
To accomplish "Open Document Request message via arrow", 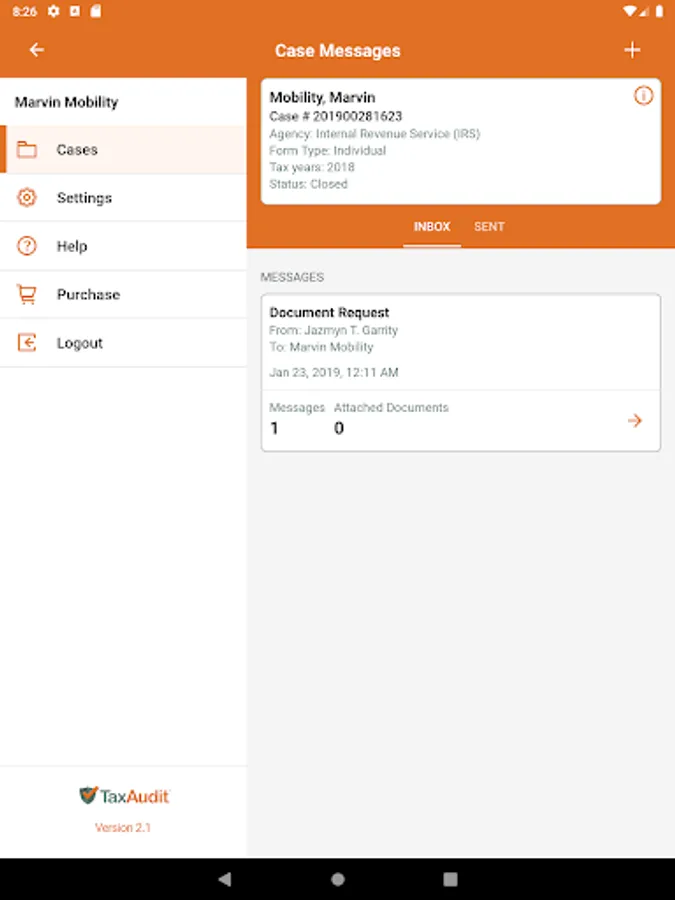I will point(634,421).
